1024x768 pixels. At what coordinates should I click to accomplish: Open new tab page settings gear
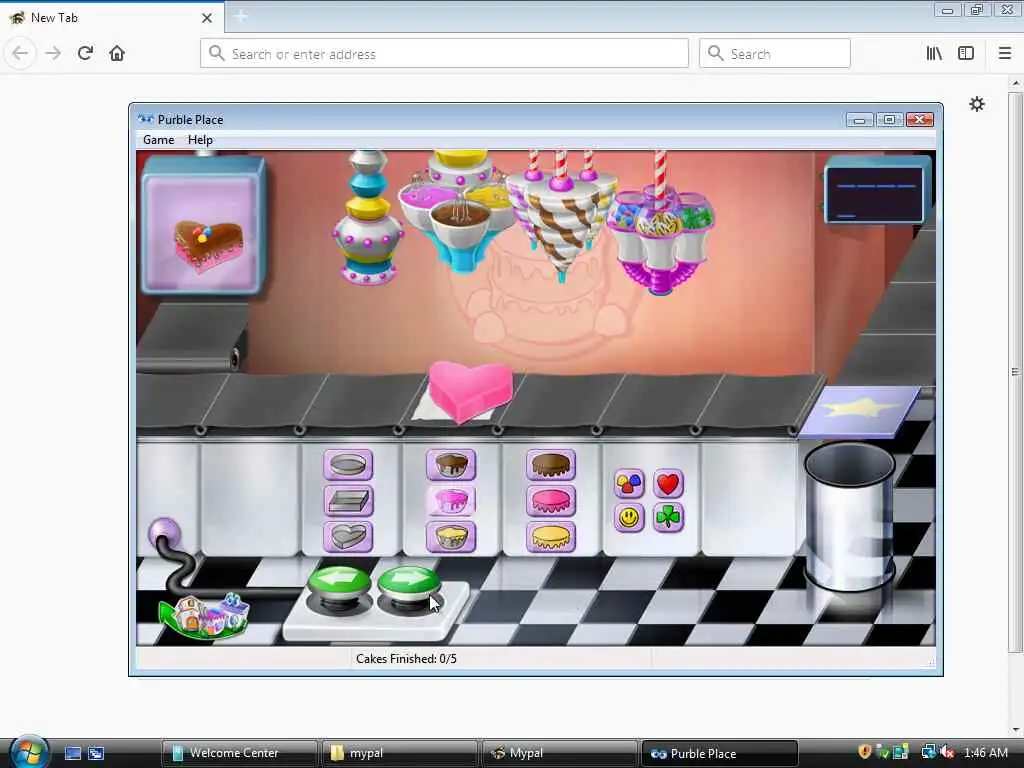coord(976,104)
